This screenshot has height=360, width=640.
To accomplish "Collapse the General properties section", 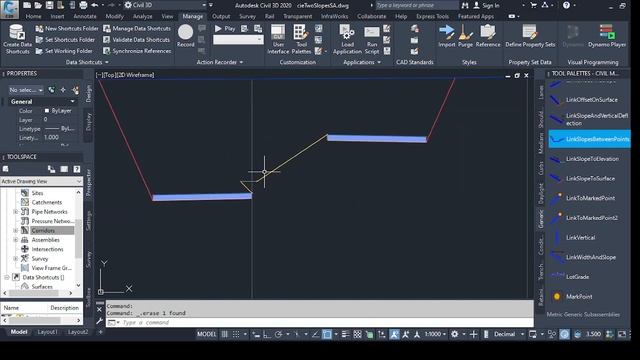I will coord(73,102).
